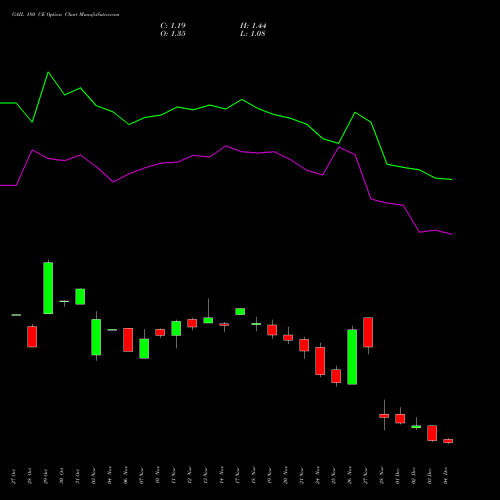Select the 31 Oct date label

(78, 476)
